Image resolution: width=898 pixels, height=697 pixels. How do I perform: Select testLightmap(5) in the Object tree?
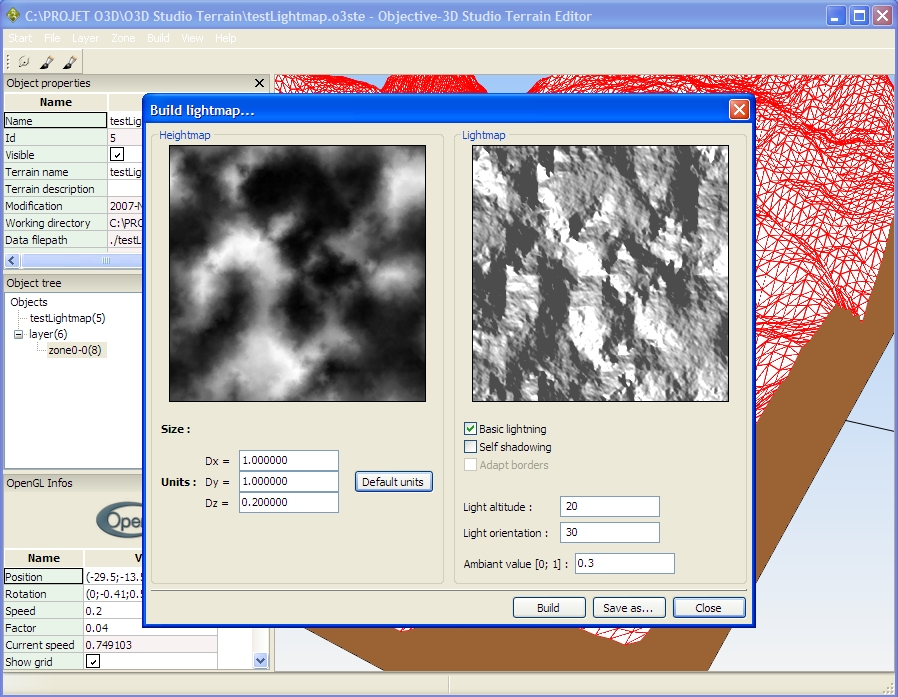point(68,318)
